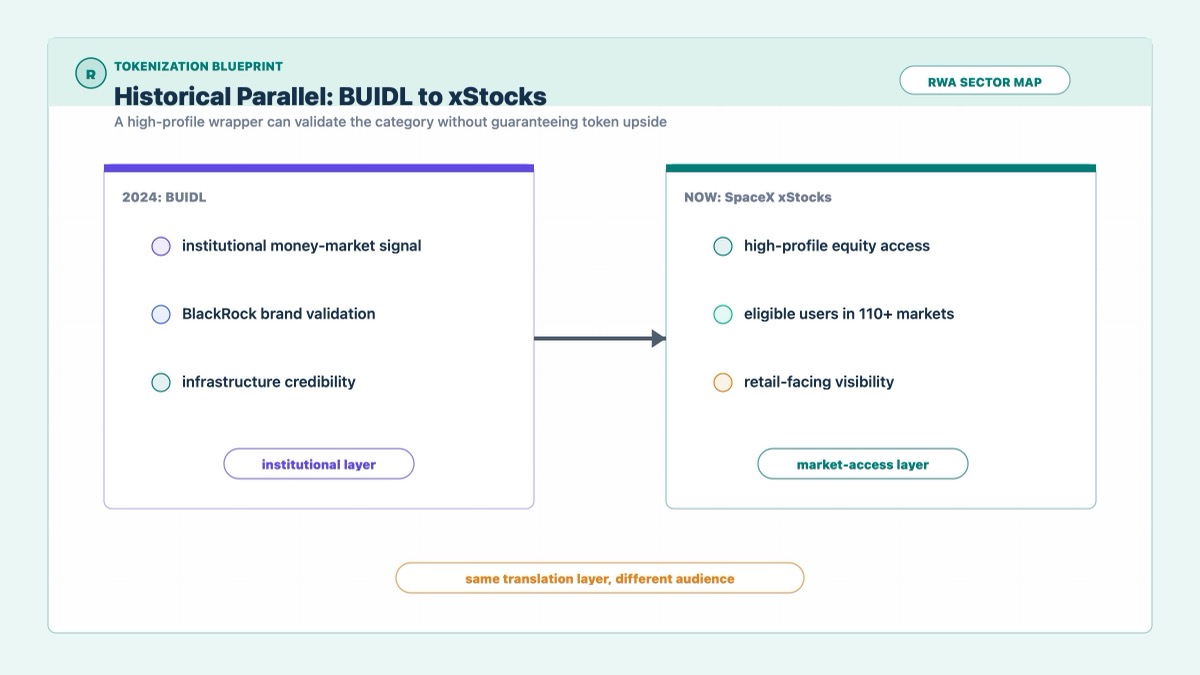
Task: Select the 2024: BUIDL card heading
Action: (164, 197)
